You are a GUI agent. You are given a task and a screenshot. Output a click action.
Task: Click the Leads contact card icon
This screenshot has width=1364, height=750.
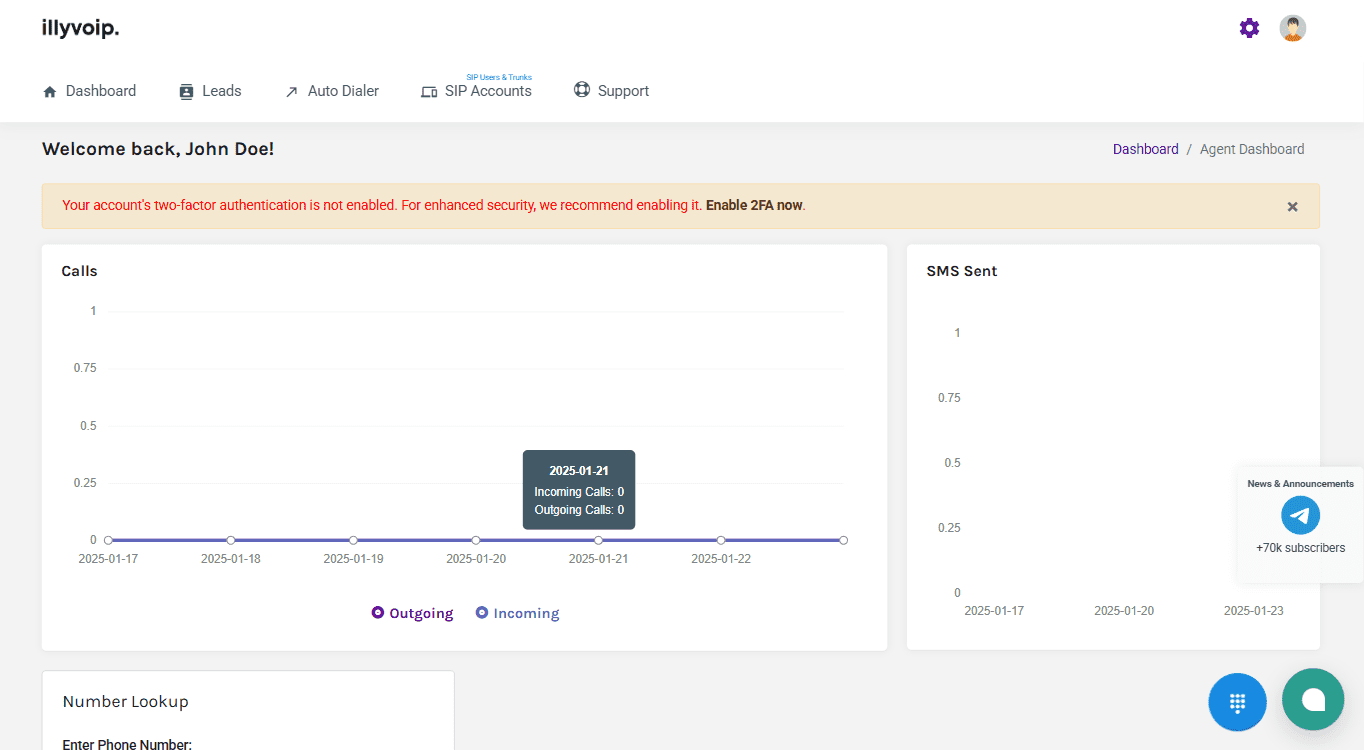(186, 91)
